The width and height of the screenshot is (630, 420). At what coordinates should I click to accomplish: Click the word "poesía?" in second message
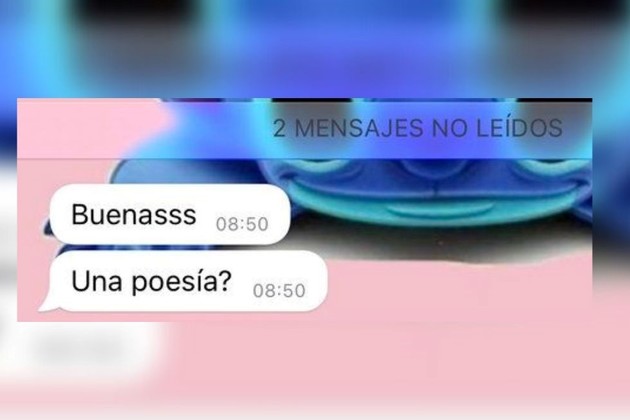tap(182, 282)
